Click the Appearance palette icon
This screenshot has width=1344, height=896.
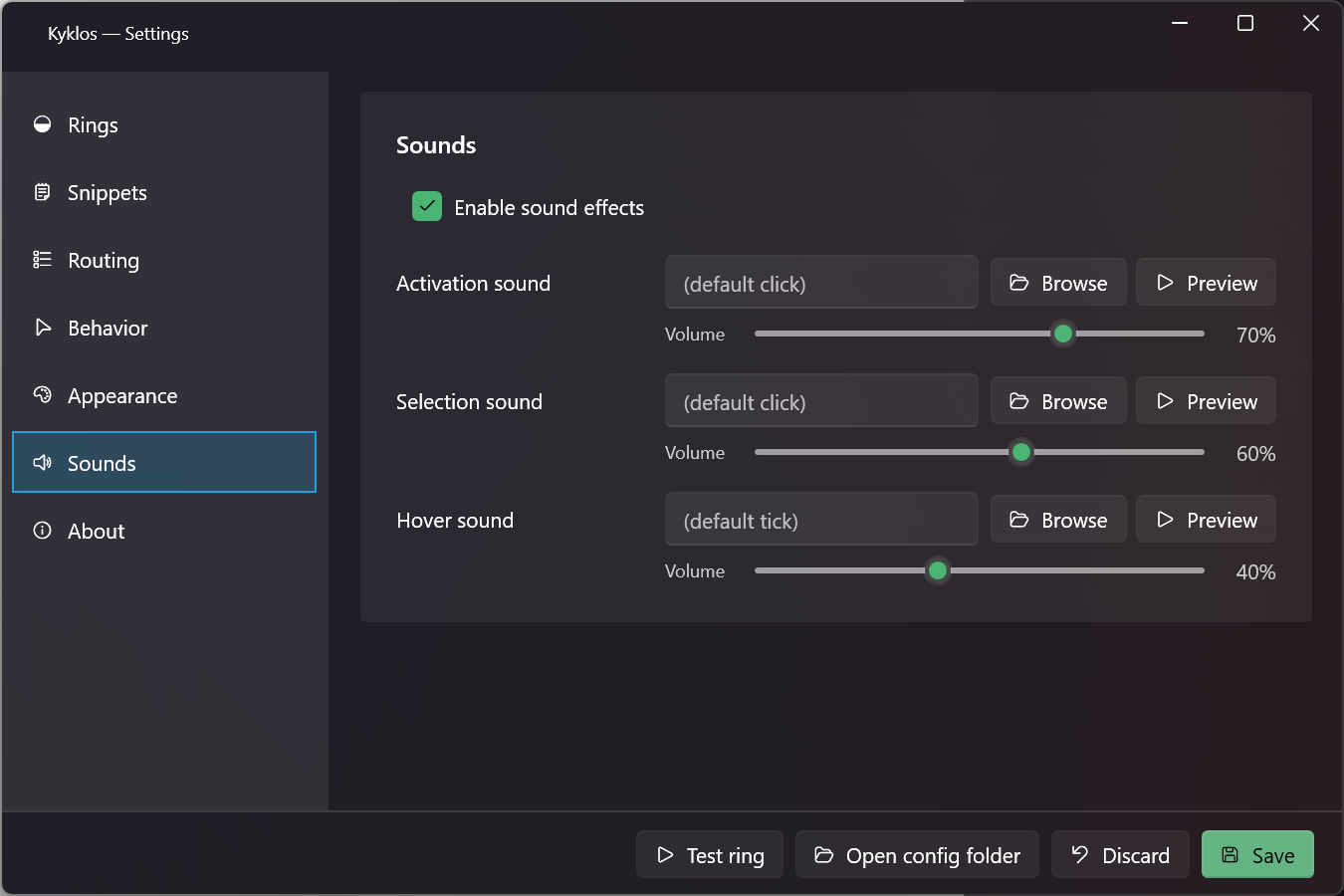42,395
